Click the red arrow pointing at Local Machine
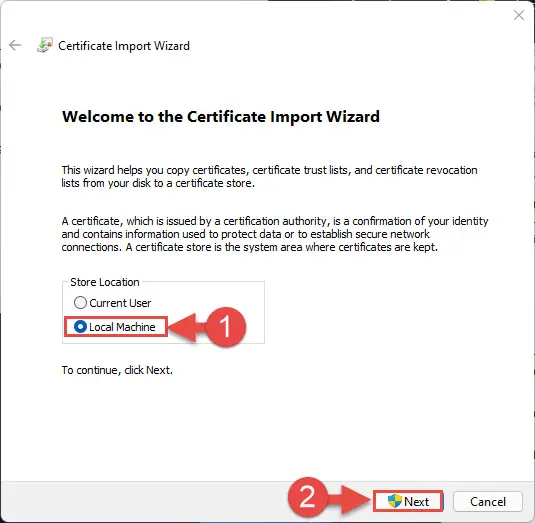This screenshot has width=535, height=523. [187, 328]
